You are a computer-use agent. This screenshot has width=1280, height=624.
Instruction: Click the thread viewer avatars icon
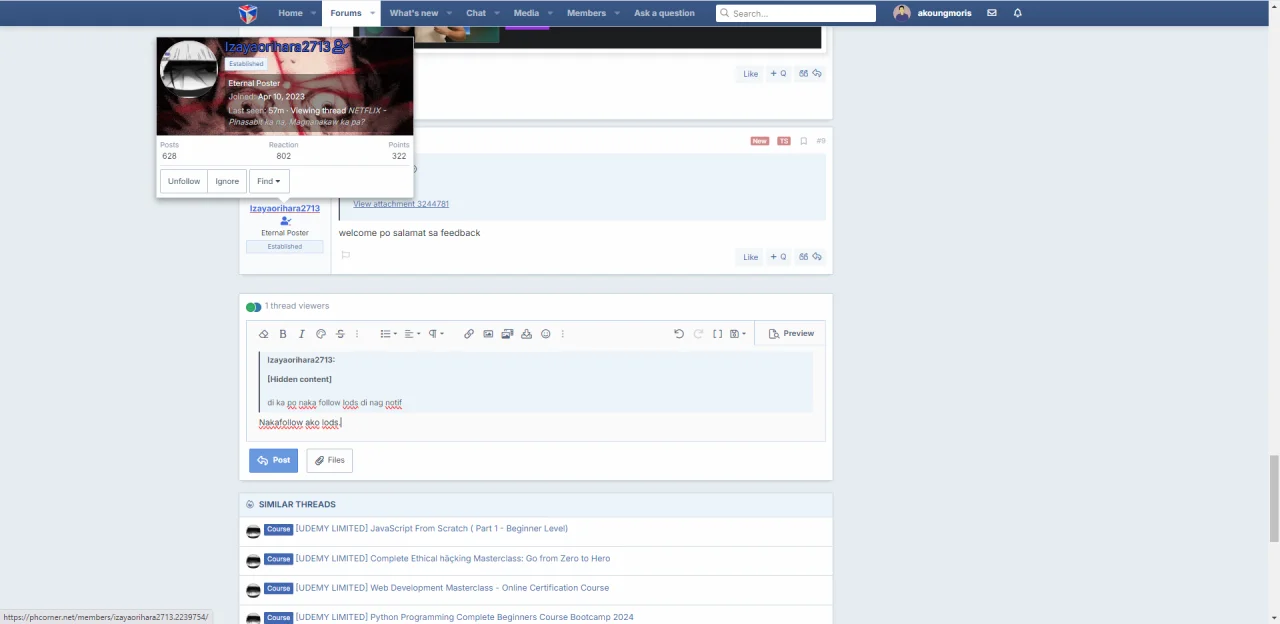[x=253, y=307]
